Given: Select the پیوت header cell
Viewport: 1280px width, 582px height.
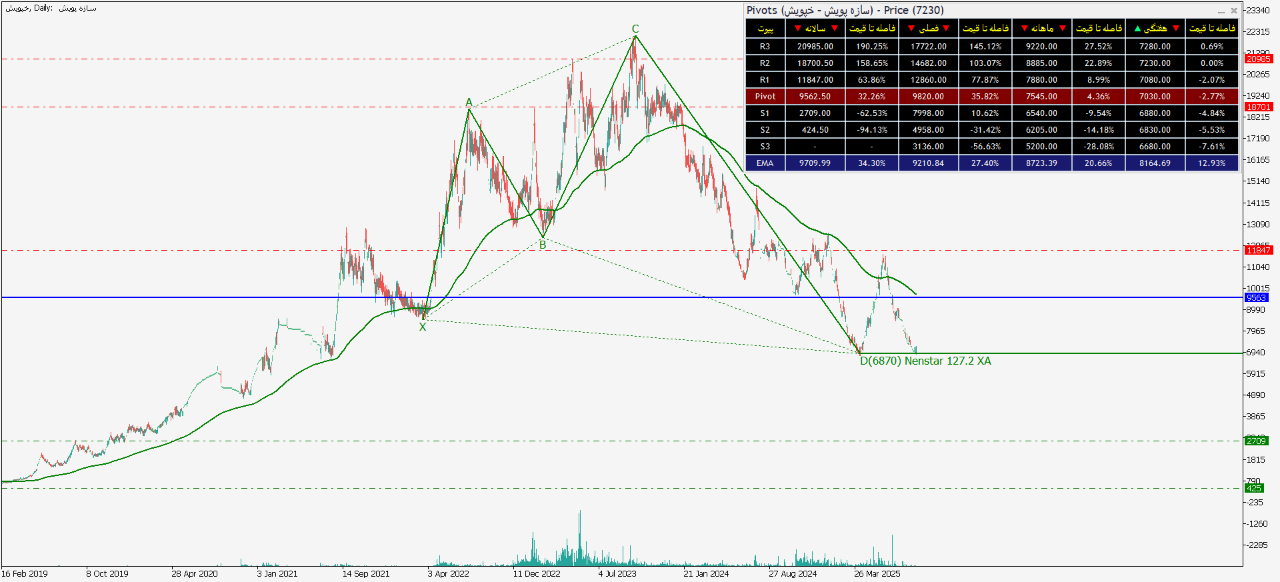Looking at the screenshot, I should click(766, 28).
